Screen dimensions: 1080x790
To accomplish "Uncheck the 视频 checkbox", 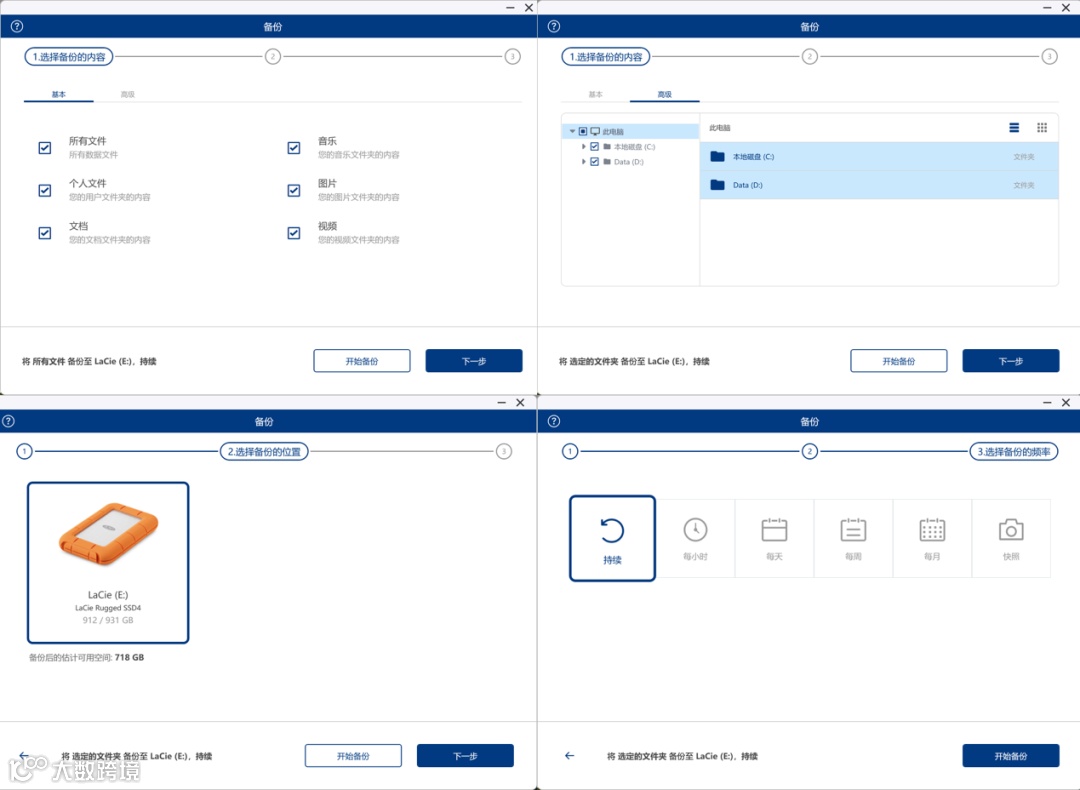I will click(x=294, y=233).
